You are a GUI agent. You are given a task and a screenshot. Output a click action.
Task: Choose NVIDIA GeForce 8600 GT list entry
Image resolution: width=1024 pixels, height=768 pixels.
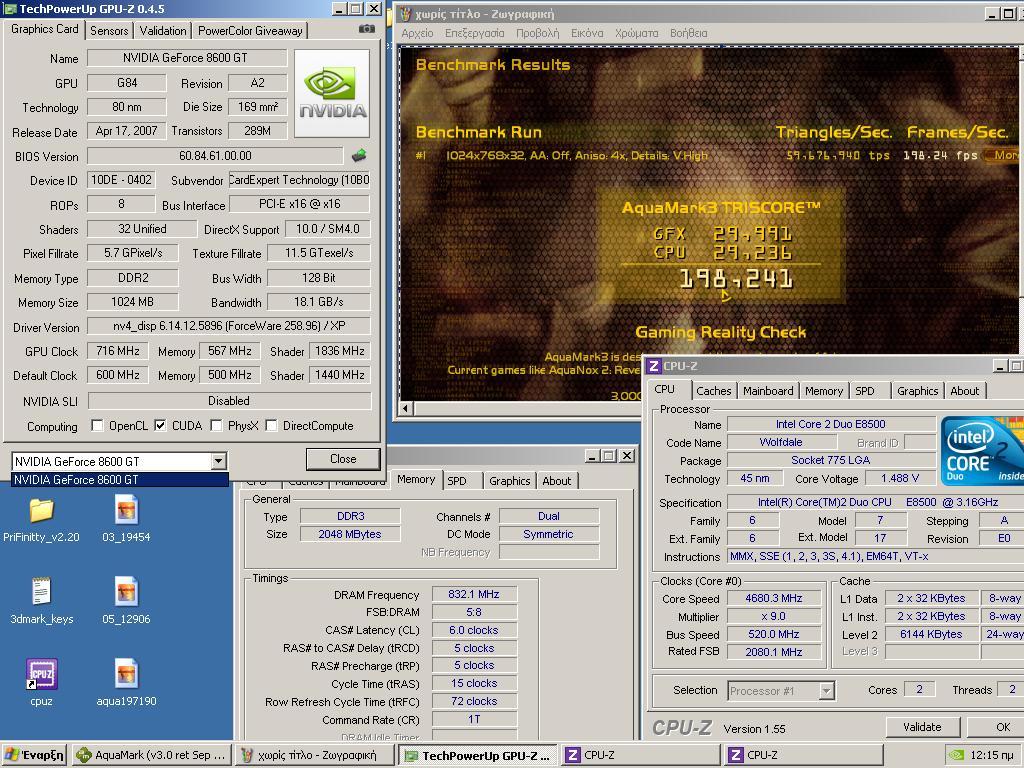pyautogui.click(x=120, y=479)
